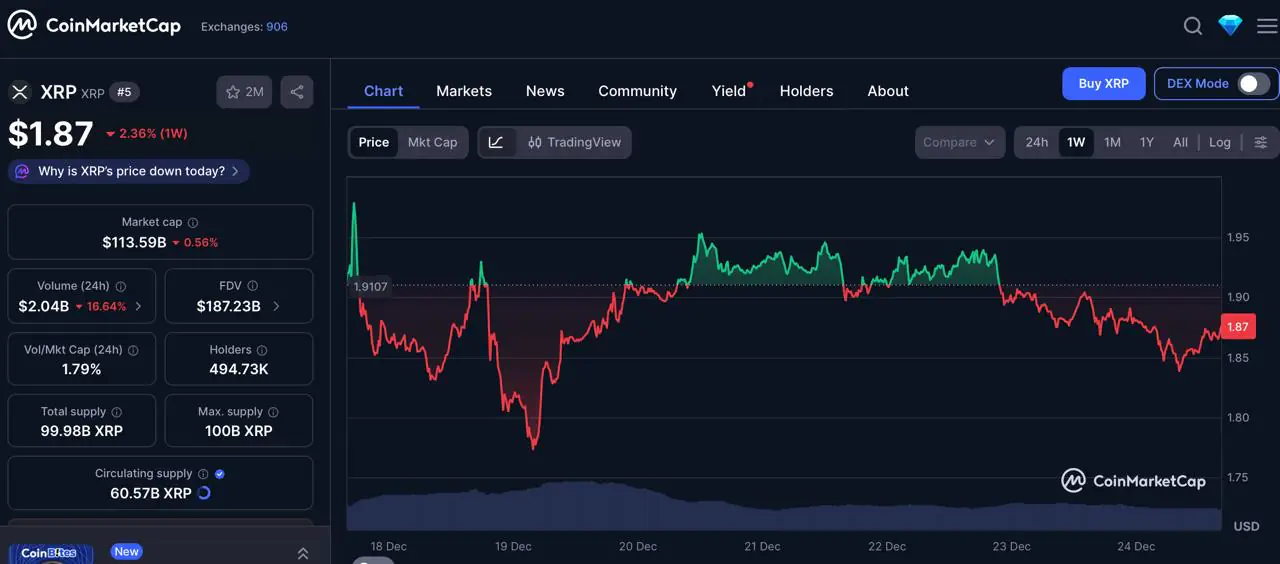Expand Volume (24h) details chevron
This screenshot has height=564, width=1280.
point(138,306)
